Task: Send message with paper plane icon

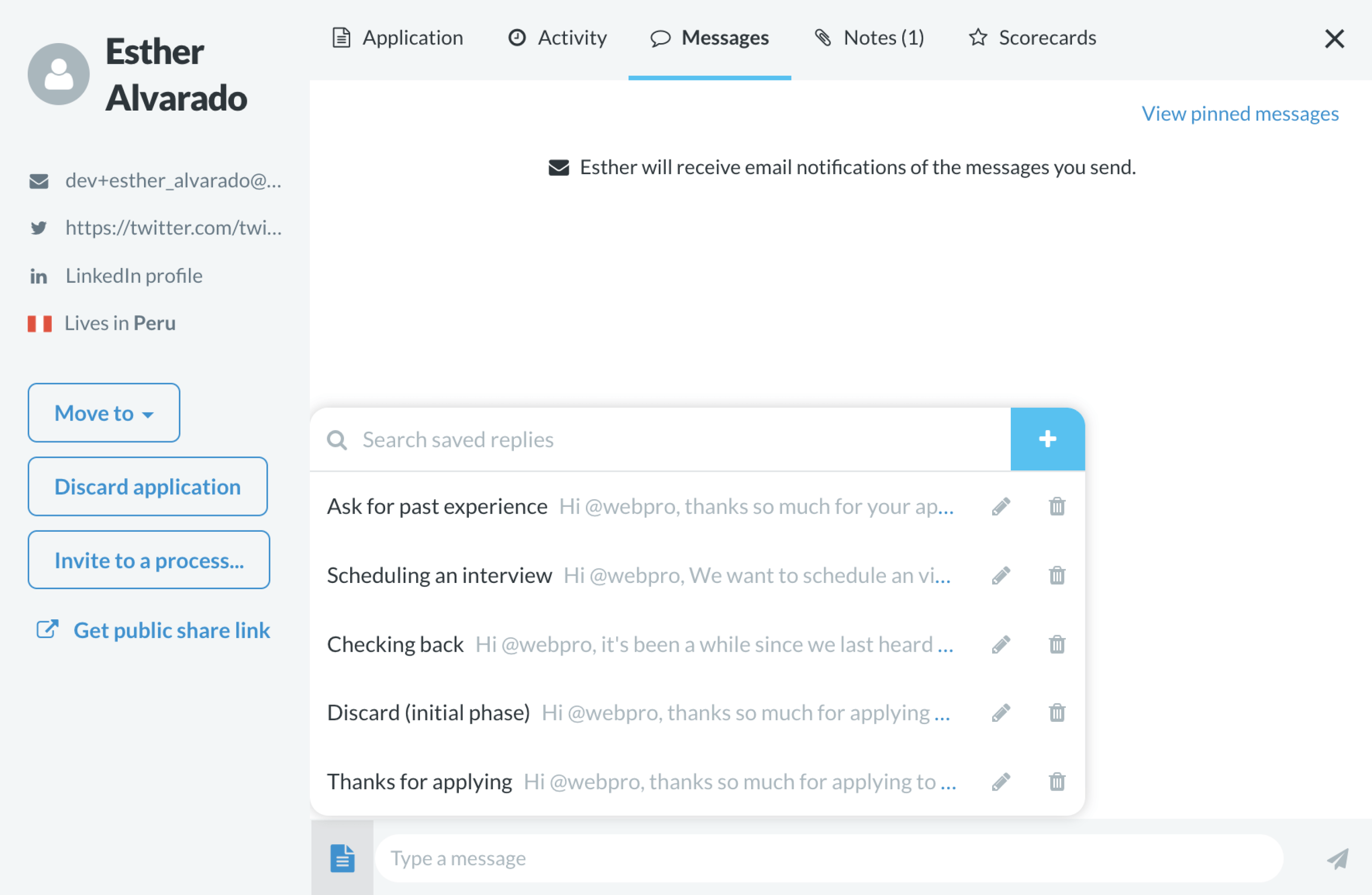Action: point(1338,858)
